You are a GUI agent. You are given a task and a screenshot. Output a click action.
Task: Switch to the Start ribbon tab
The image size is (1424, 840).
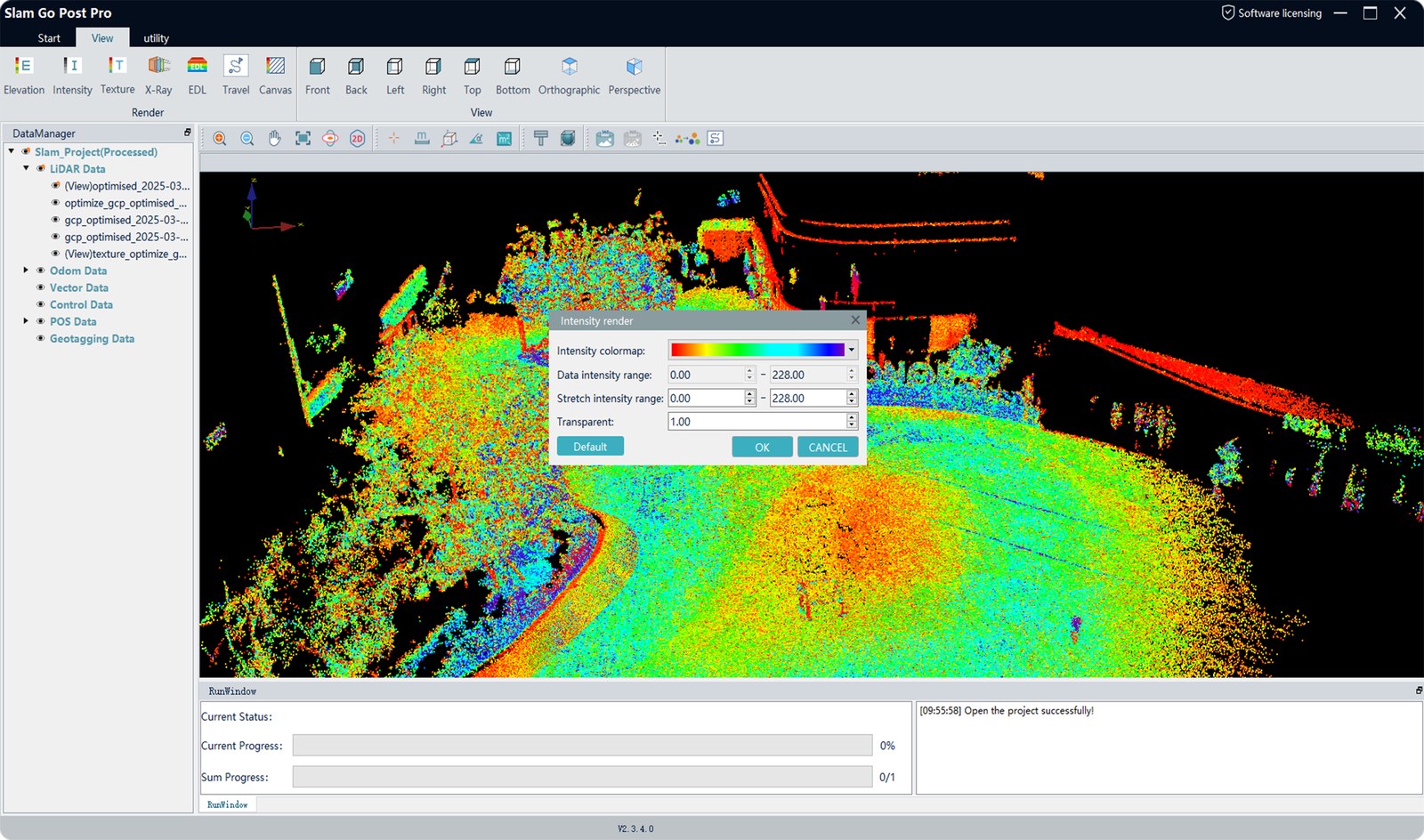coord(49,38)
